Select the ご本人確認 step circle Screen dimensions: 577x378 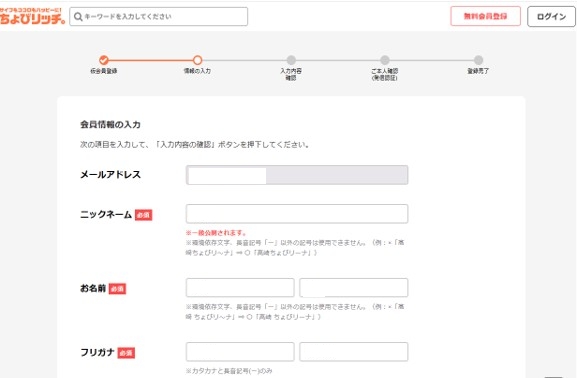(385, 60)
